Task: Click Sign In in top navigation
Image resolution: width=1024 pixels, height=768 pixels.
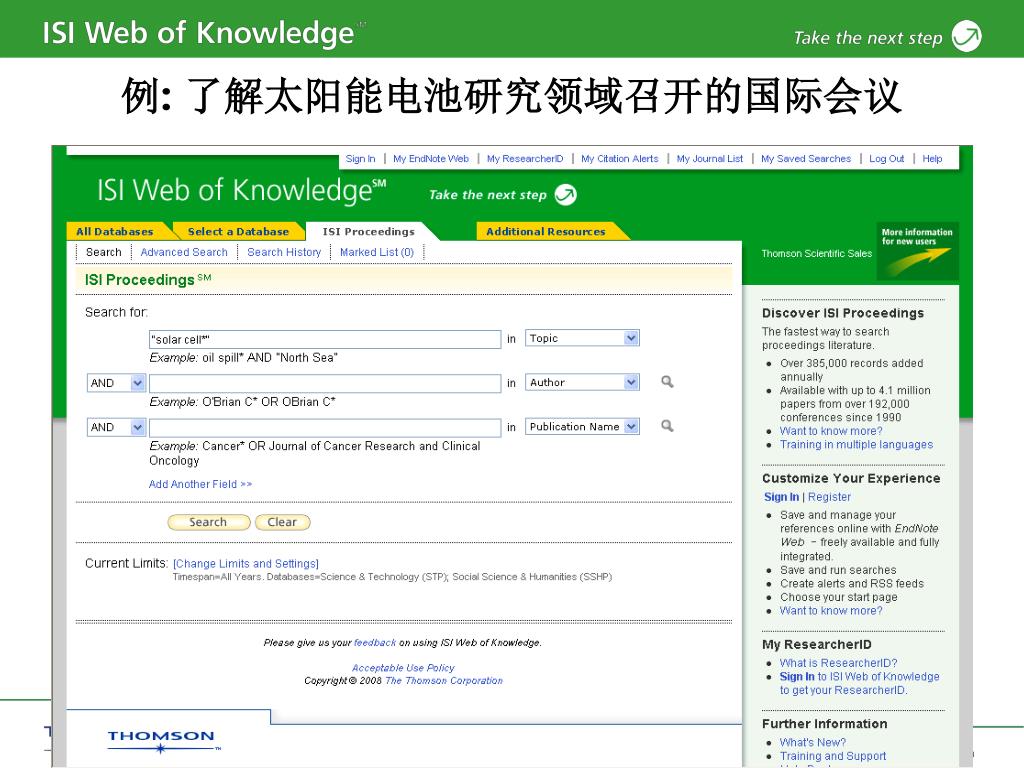Action: tap(360, 159)
